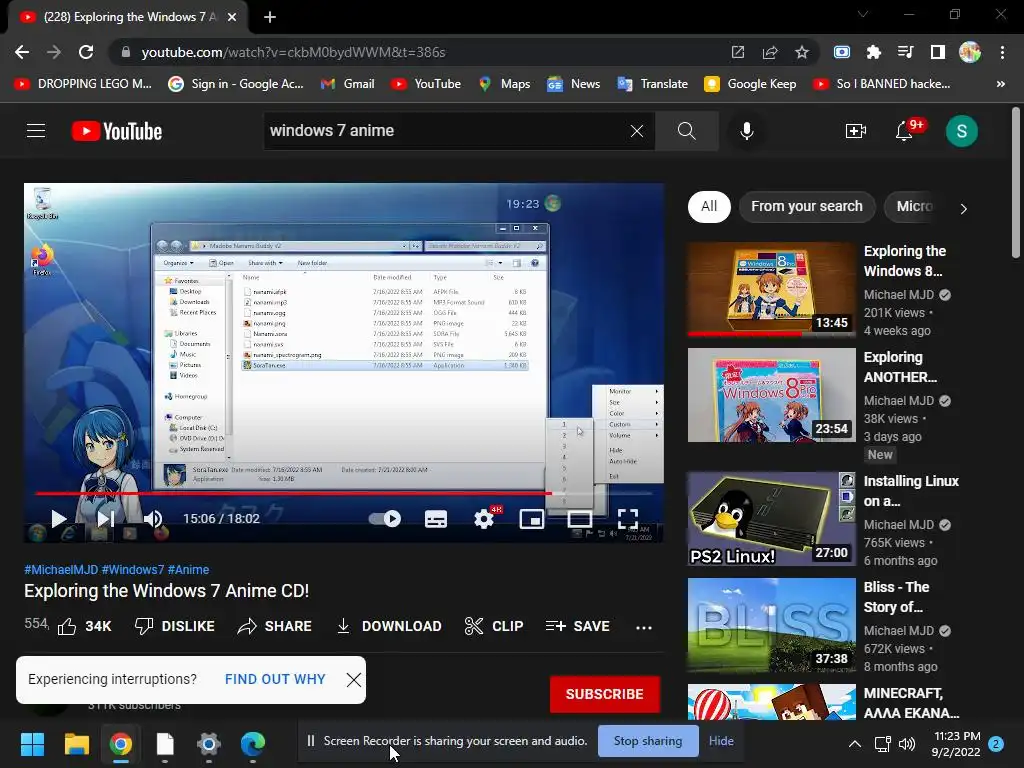The width and height of the screenshot is (1024, 768).
Task: Open the account avatar menu
Action: (x=961, y=131)
